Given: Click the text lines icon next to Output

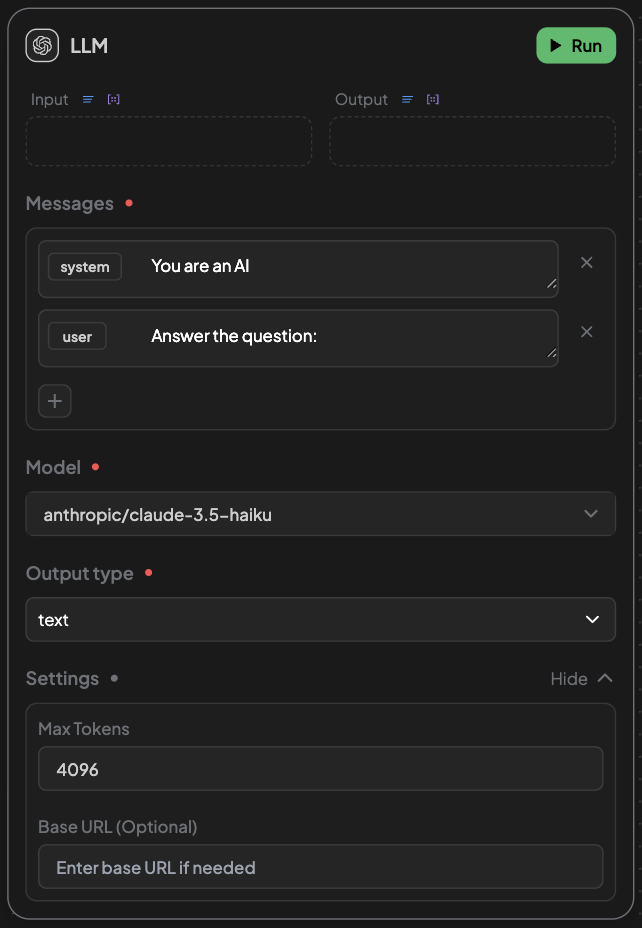Looking at the screenshot, I should (x=408, y=99).
